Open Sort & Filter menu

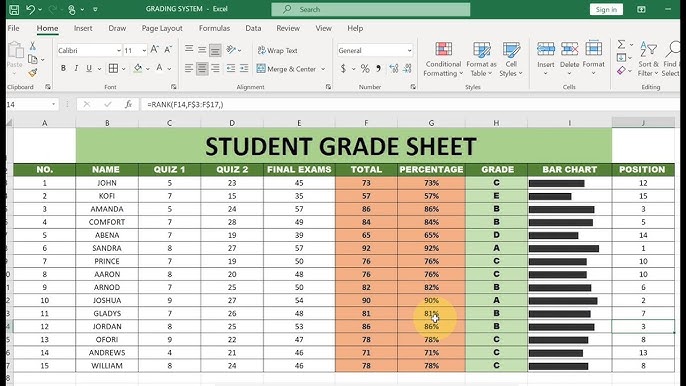click(648, 60)
